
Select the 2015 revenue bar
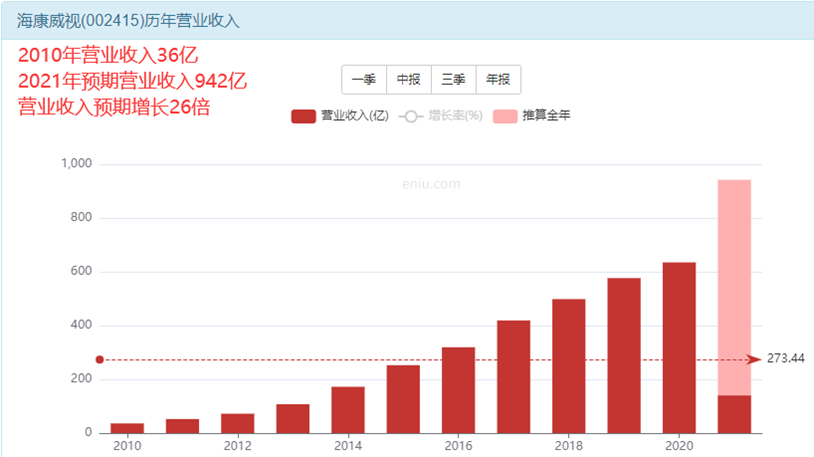[403, 399]
